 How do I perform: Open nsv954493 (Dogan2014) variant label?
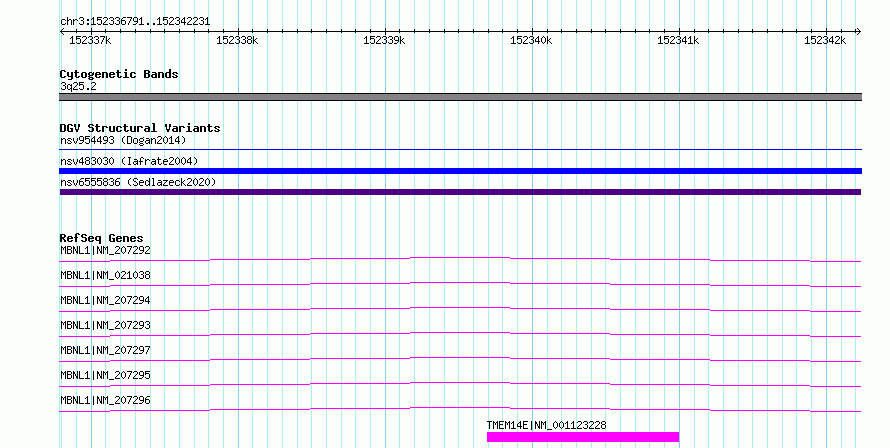point(123,140)
